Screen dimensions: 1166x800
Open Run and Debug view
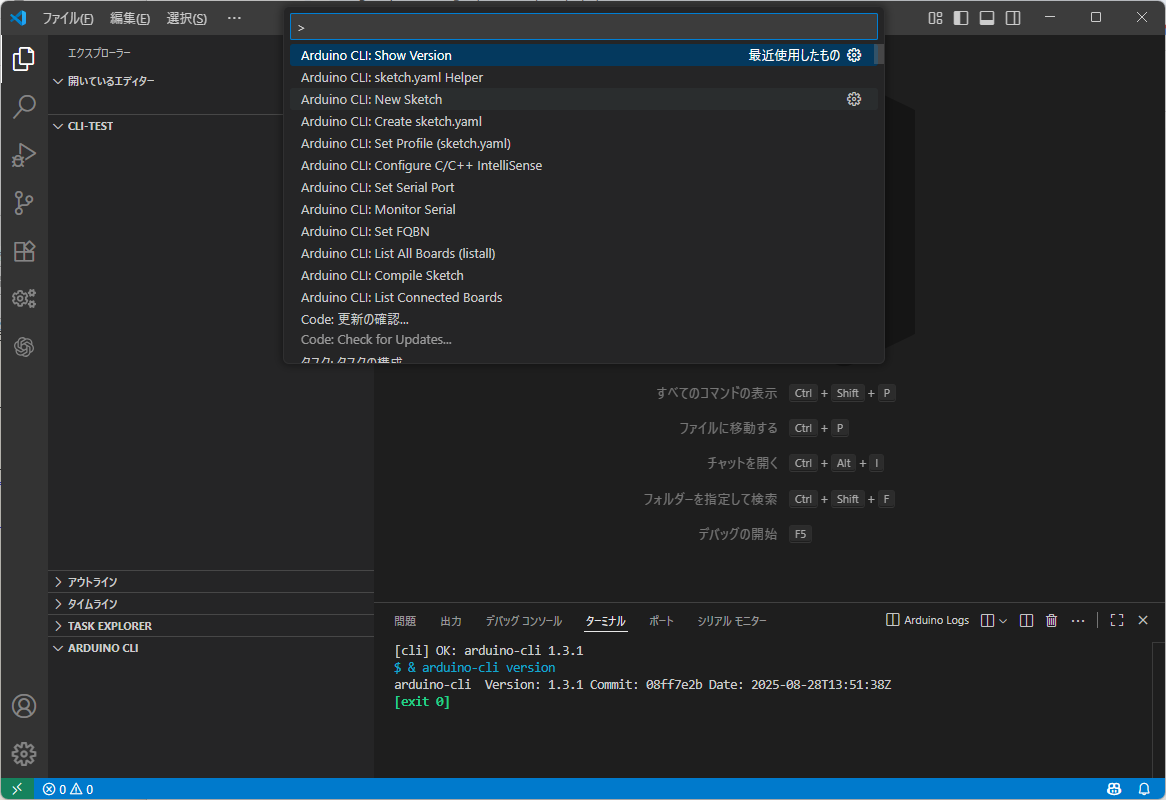coord(24,155)
